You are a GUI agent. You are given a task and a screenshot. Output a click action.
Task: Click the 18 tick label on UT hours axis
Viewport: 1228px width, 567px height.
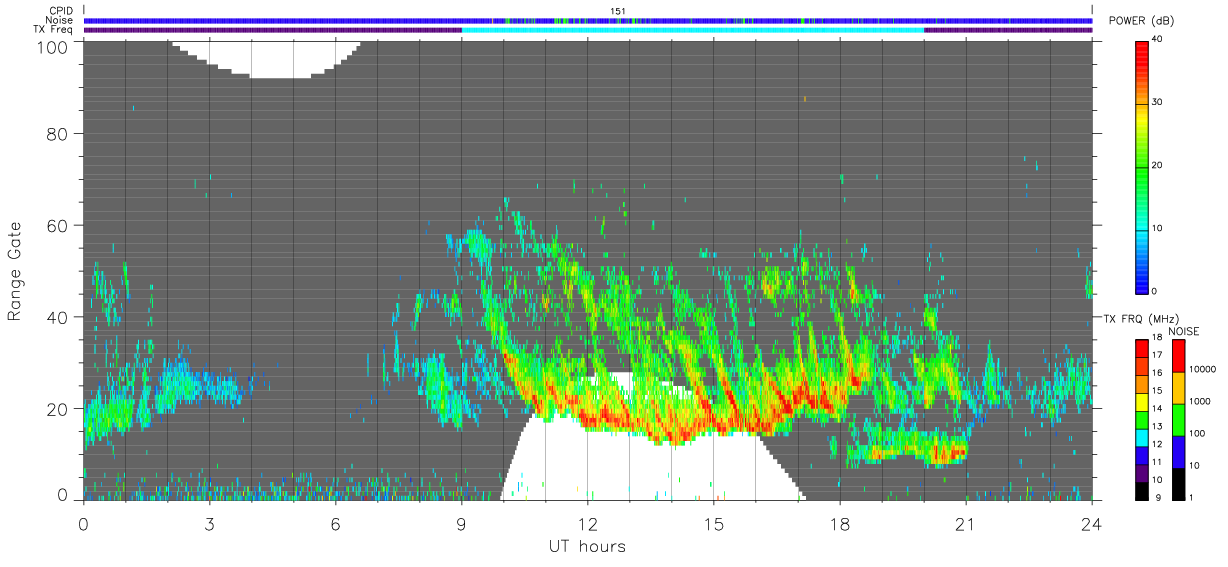click(x=839, y=524)
